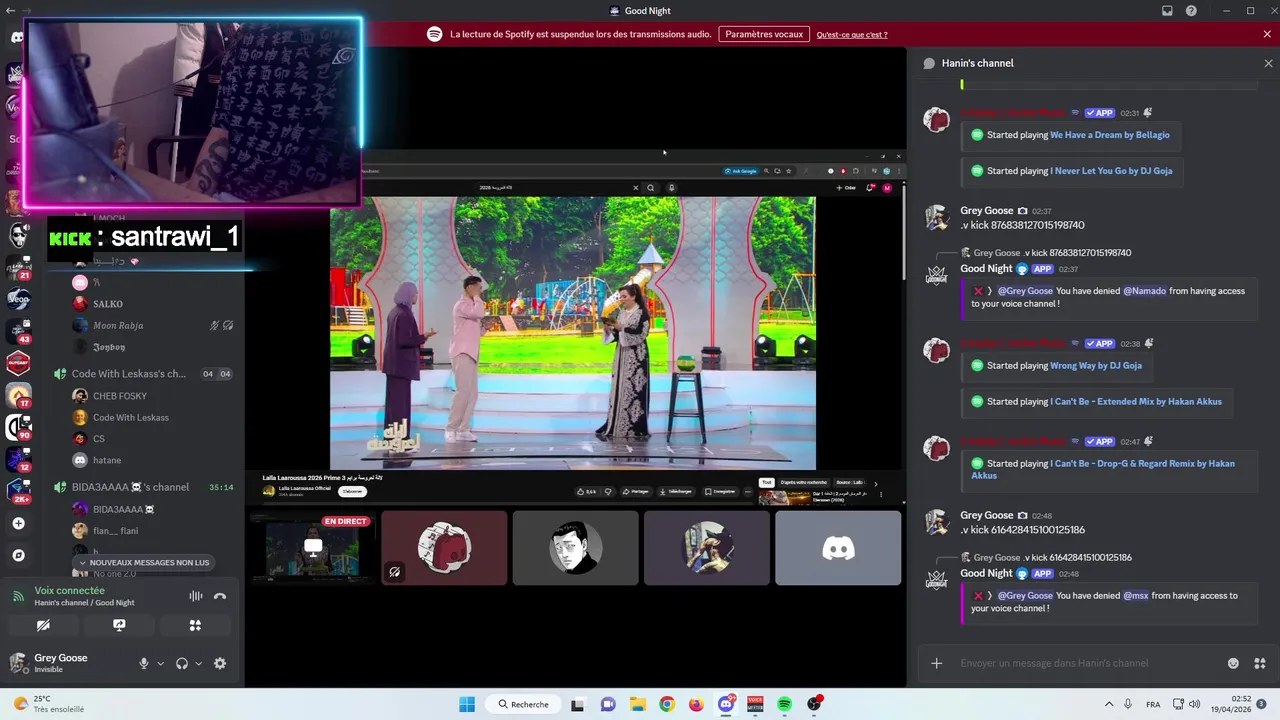
Task: Open the activities and soundboard button
Action: [195, 625]
